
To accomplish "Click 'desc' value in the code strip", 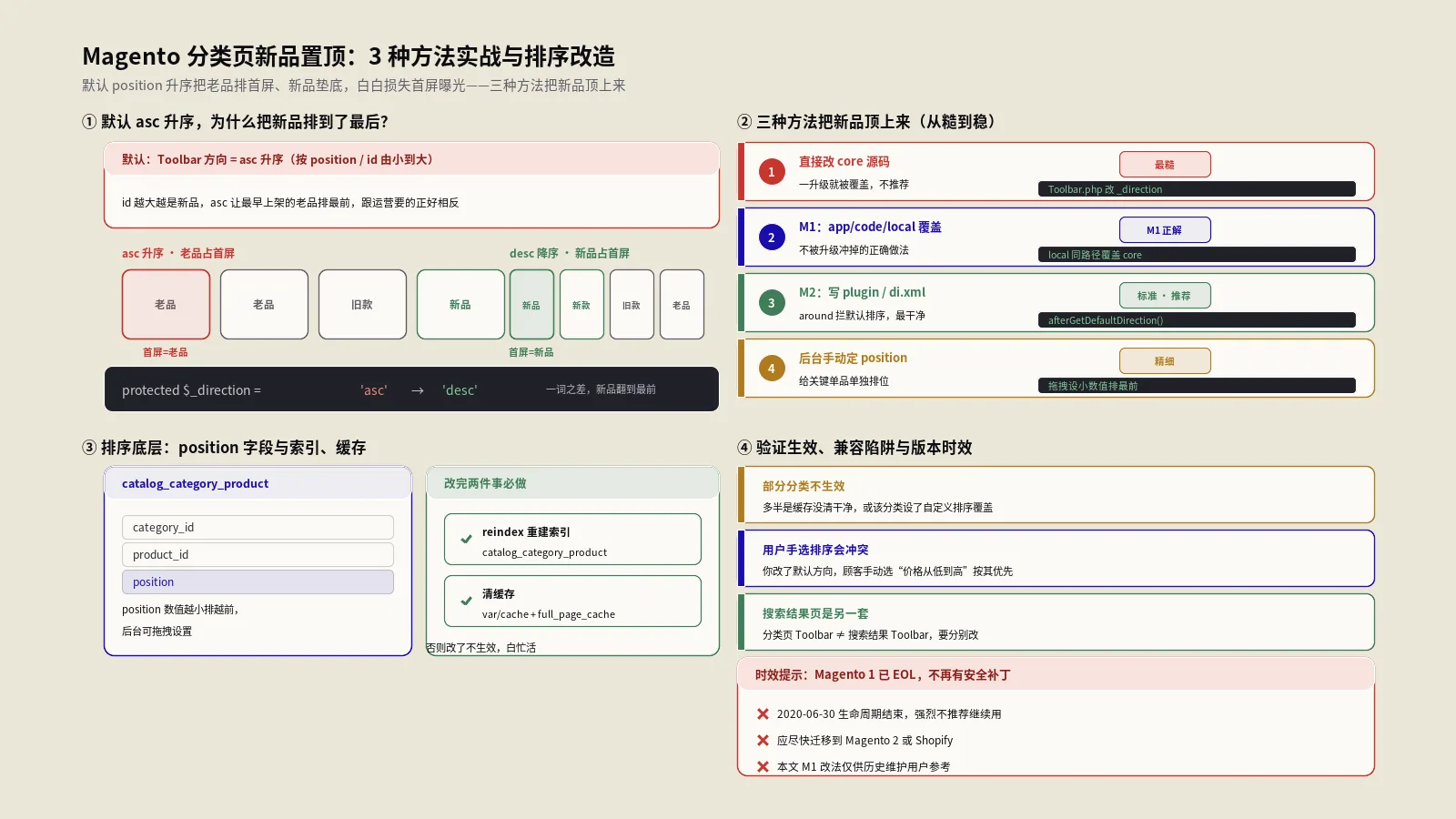I will coord(460,390).
